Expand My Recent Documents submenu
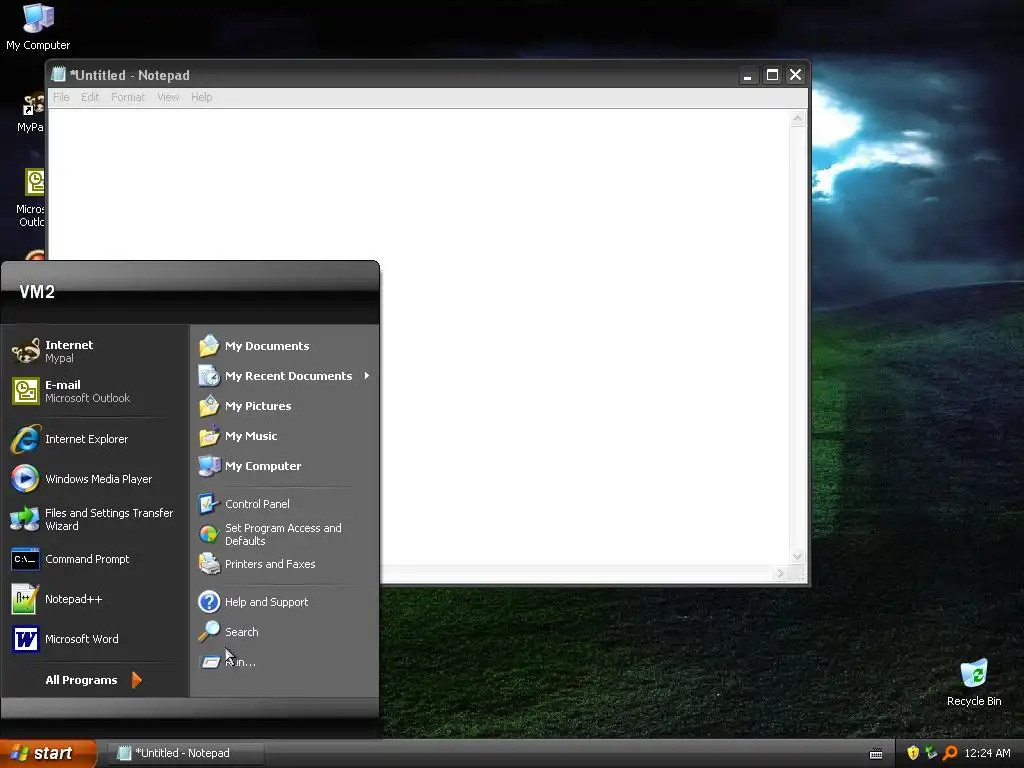Image resolution: width=1024 pixels, height=768 pixels. (284, 376)
